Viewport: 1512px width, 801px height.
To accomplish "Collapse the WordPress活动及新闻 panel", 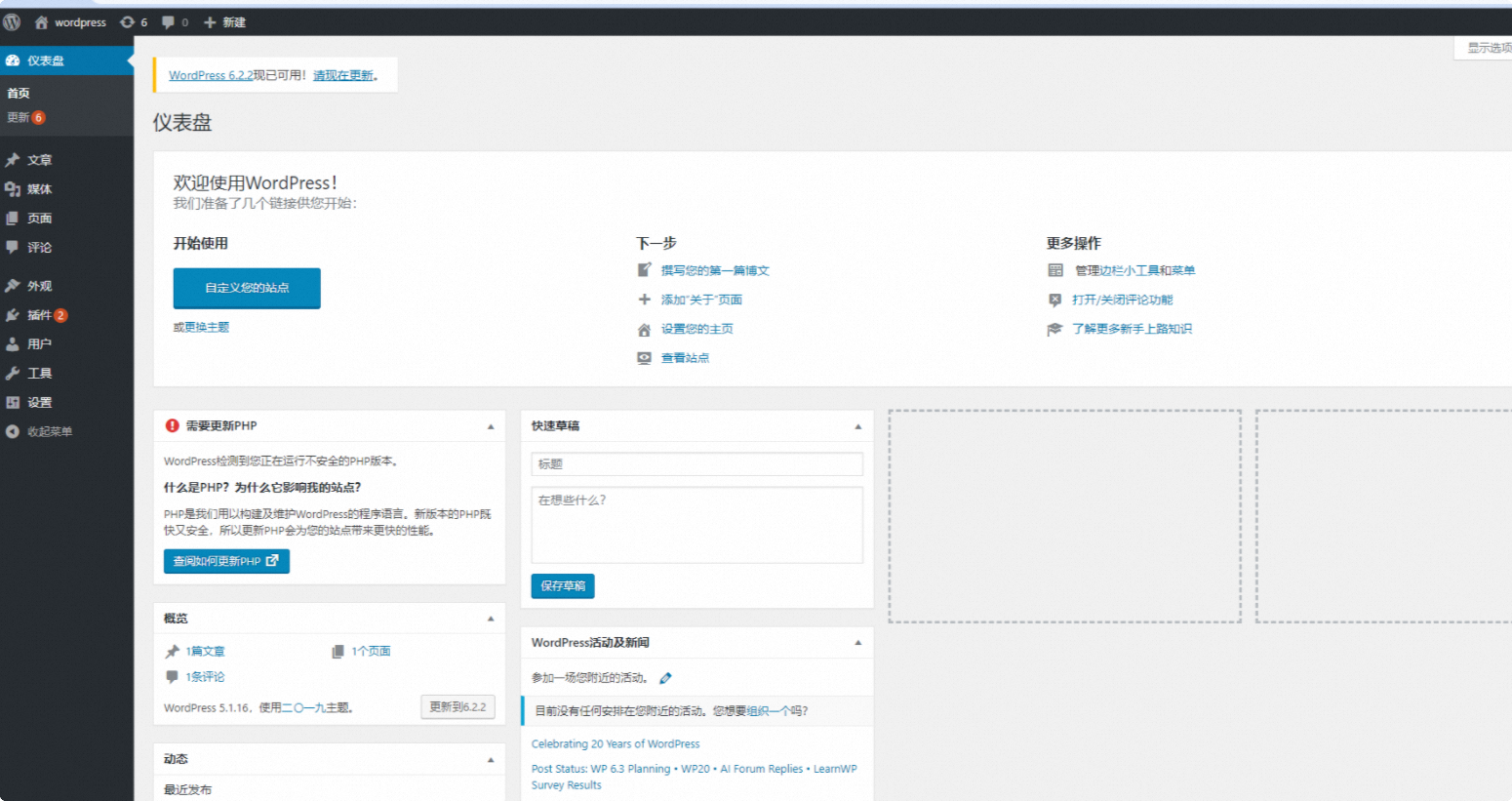I will (x=858, y=643).
